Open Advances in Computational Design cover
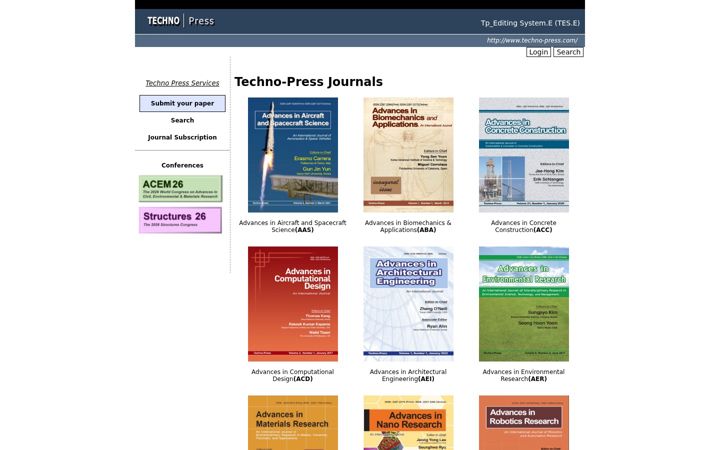Image resolution: width=720 pixels, height=450 pixels. point(293,304)
